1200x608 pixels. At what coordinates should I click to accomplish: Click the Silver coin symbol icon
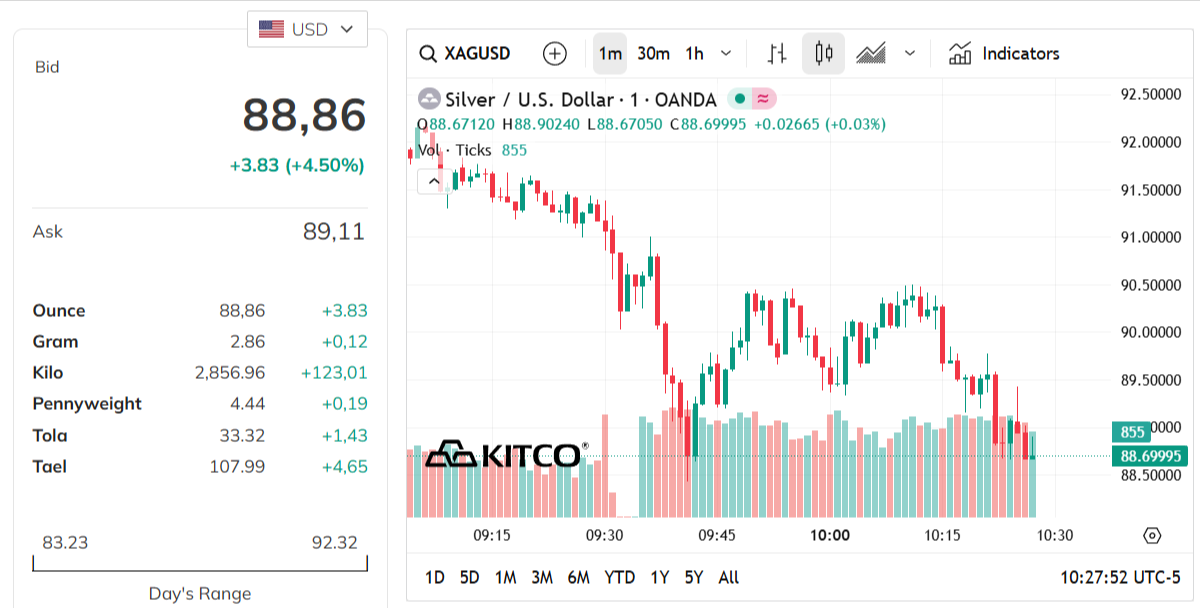tap(429, 99)
